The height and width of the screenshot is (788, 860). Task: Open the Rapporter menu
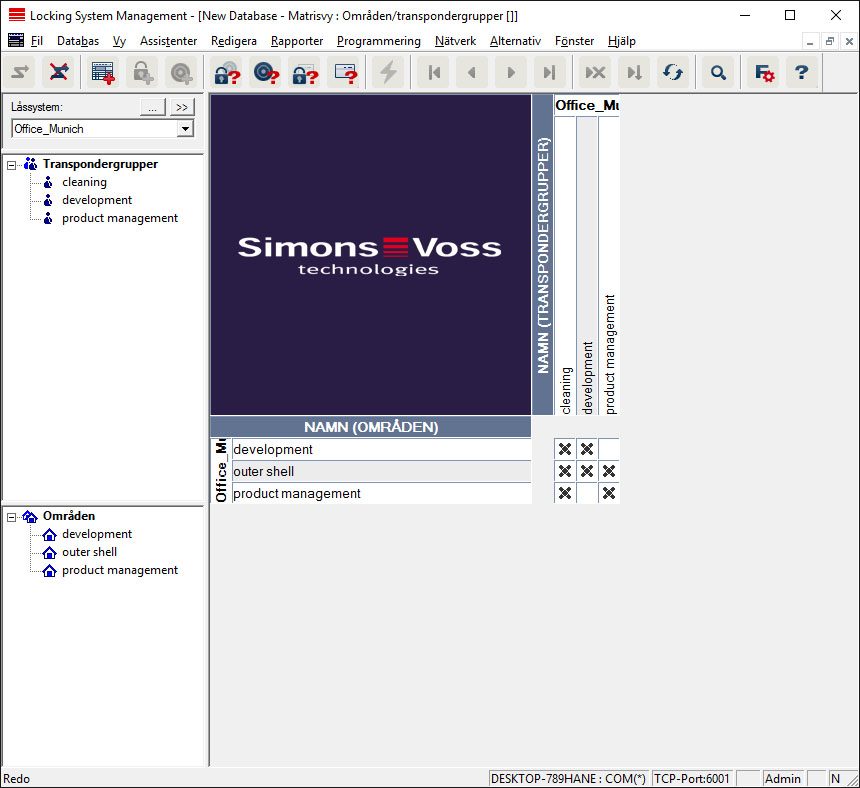point(297,41)
